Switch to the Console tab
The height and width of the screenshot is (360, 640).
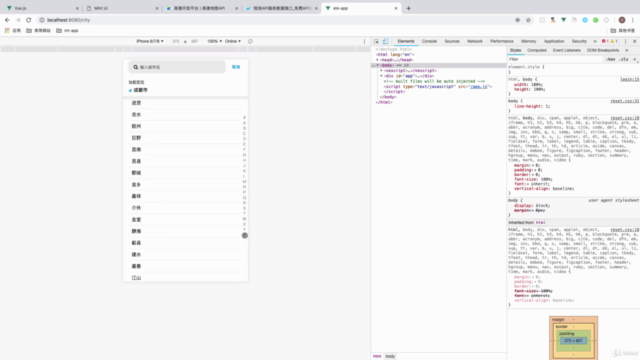[x=429, y=41]
